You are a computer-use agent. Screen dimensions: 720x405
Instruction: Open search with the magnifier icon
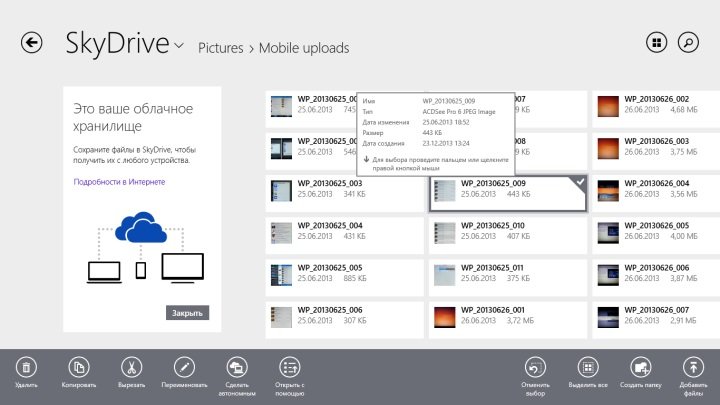click(x=688, y=43)
